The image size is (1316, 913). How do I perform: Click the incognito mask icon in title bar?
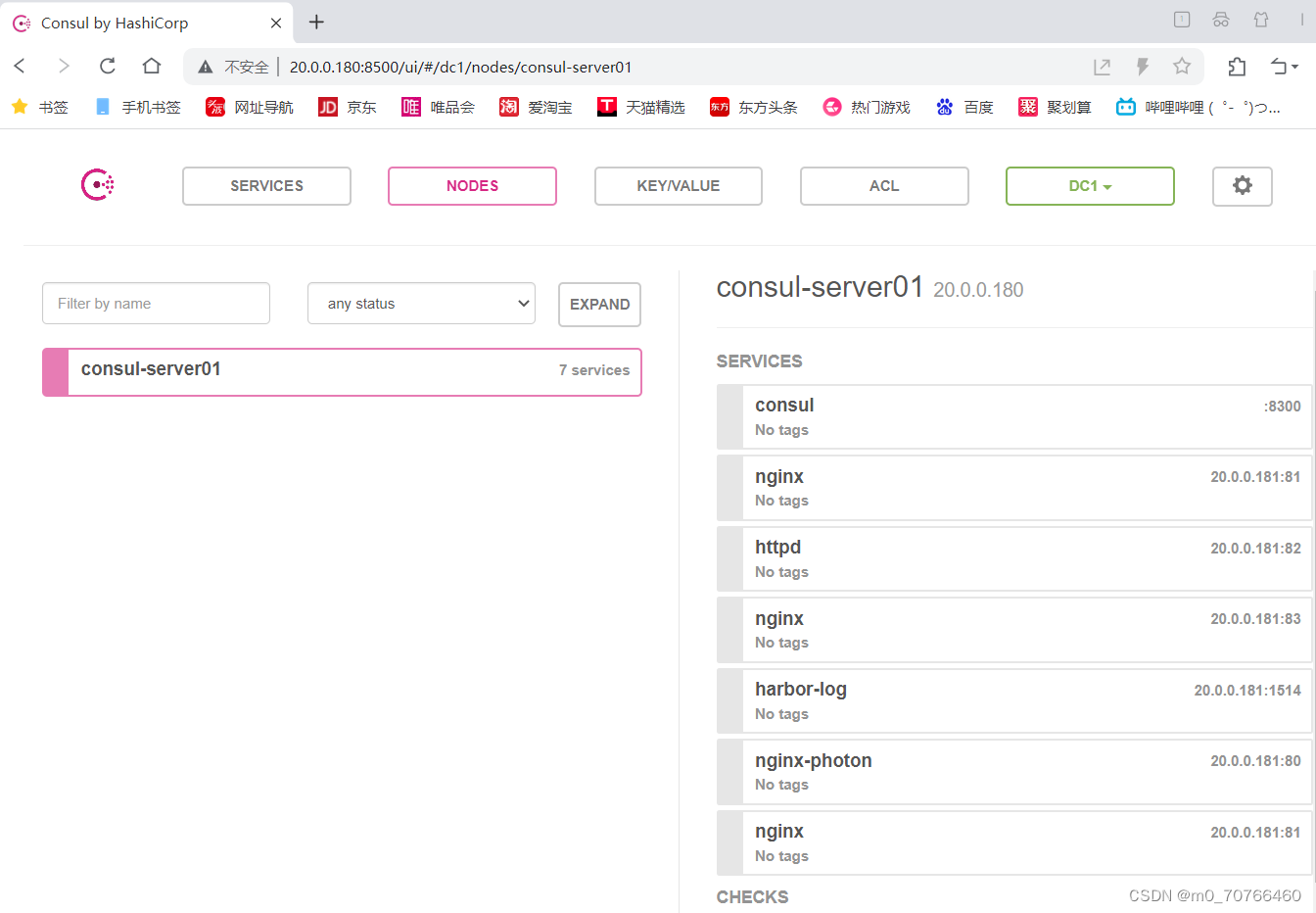pos(1221,20)
